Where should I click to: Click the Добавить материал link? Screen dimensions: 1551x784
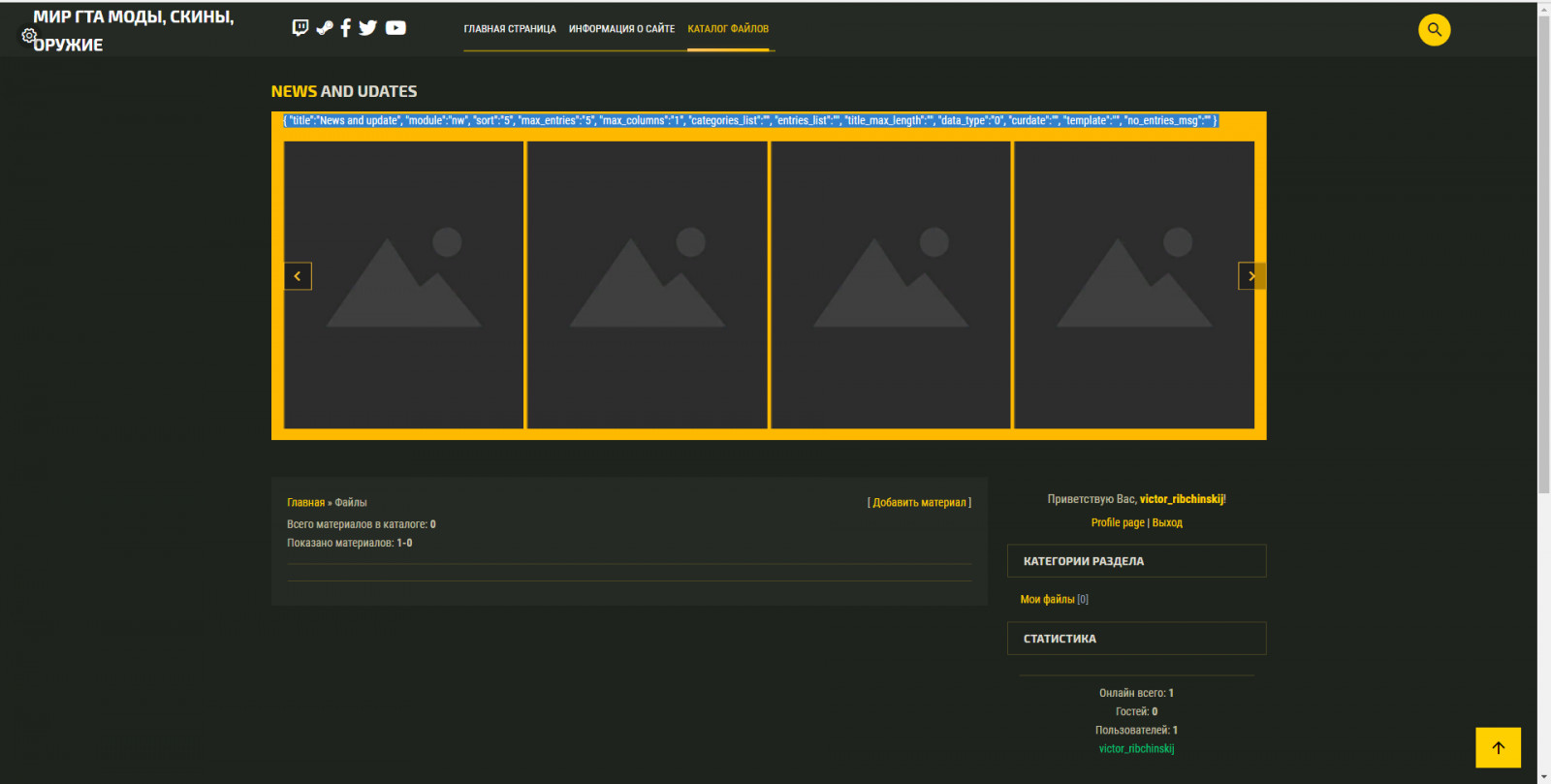tap(919, 503)
